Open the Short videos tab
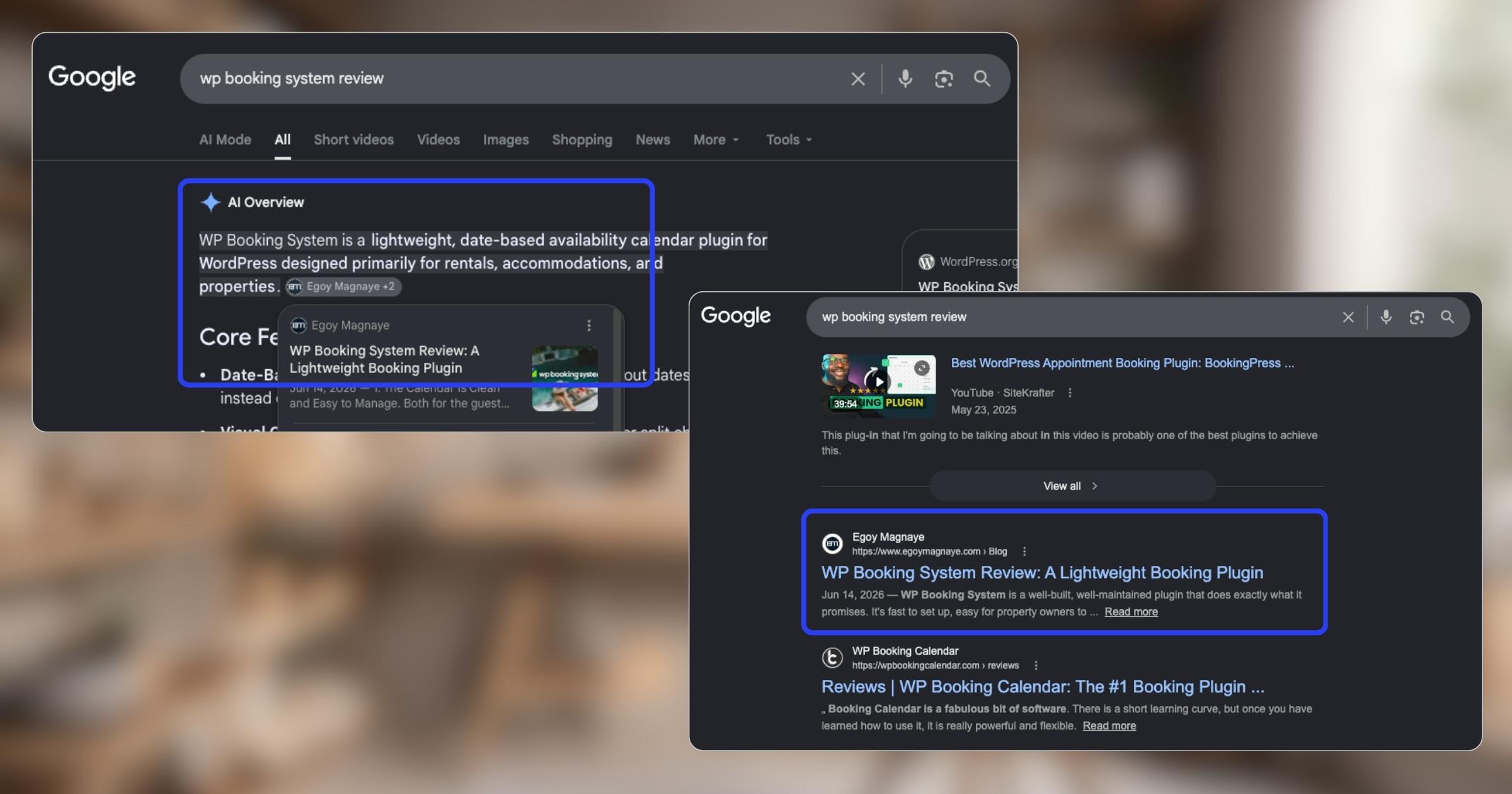Screen dimensions: 1512x794 353,139
